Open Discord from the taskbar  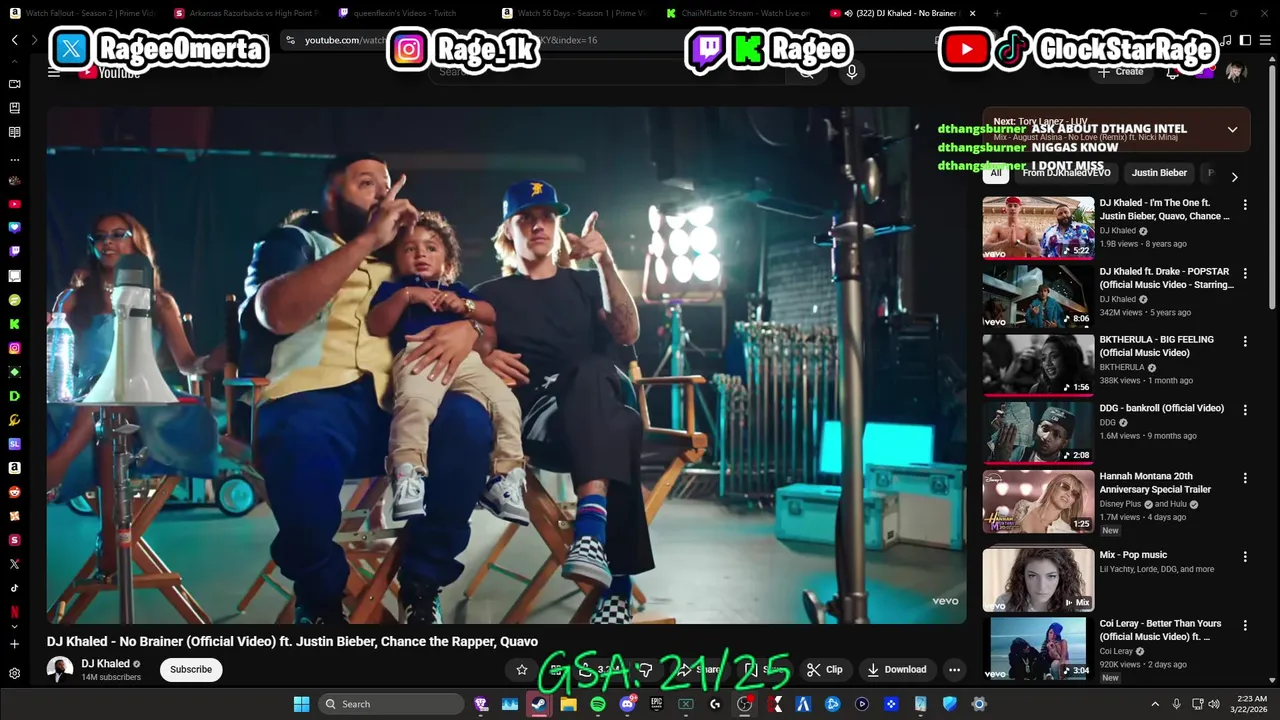tap(627, 704)
